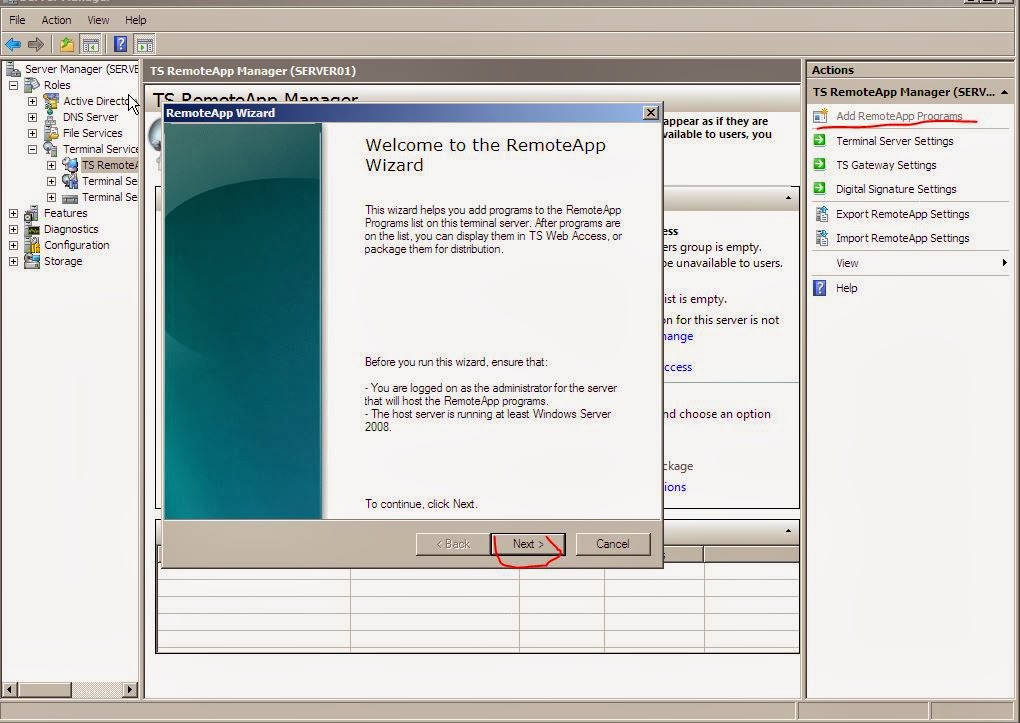Expand the Features tree node
Viewport: 1020px width, 723px height.
click(13, 213)
